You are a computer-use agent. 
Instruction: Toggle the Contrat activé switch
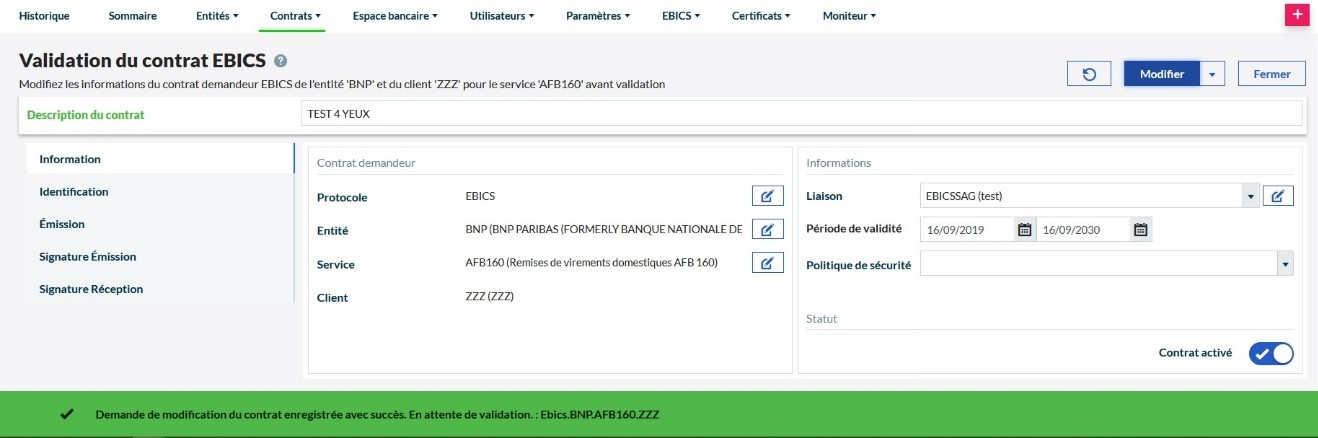pos(1271,353)
